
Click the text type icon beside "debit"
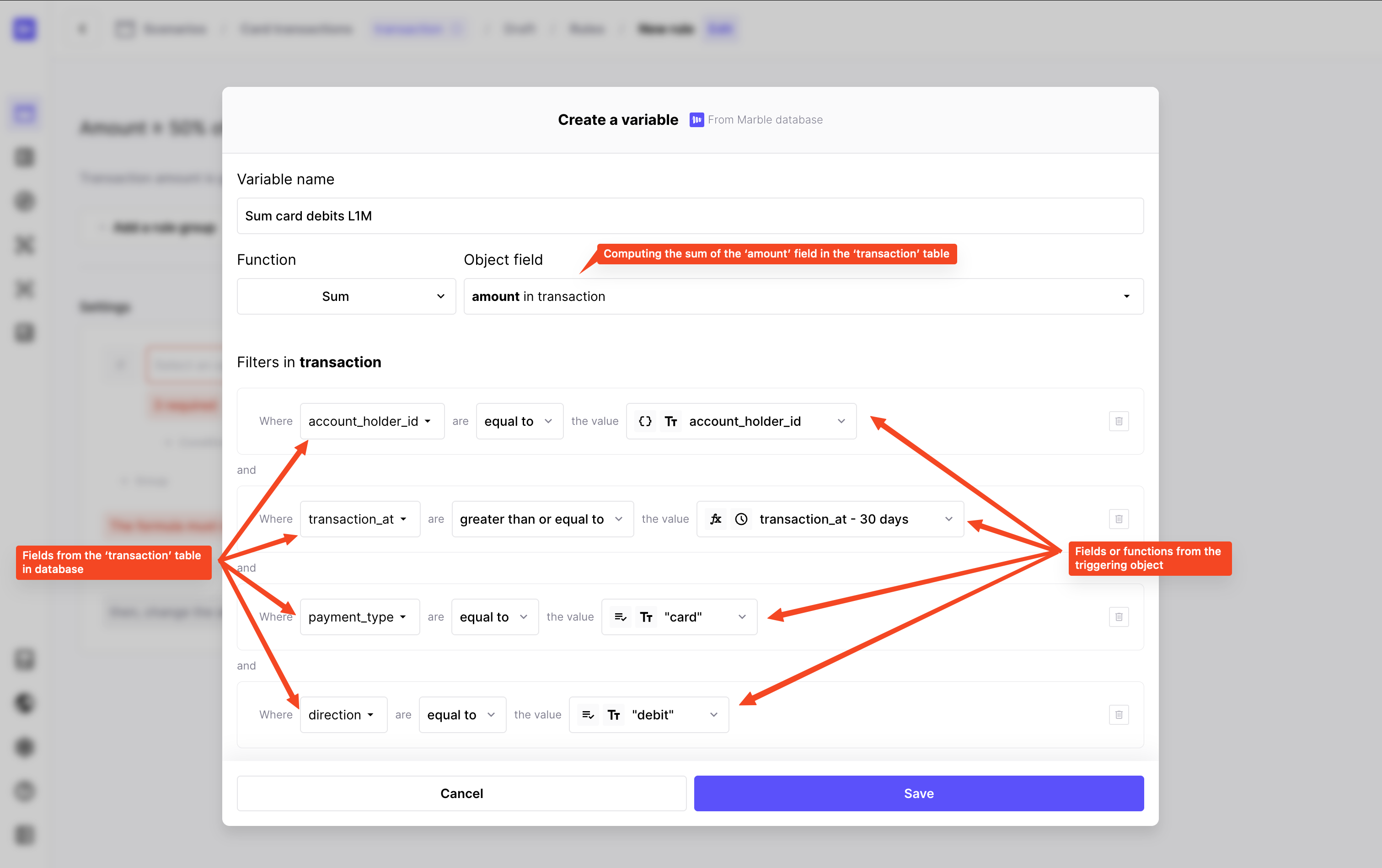[x=614, y=715]
